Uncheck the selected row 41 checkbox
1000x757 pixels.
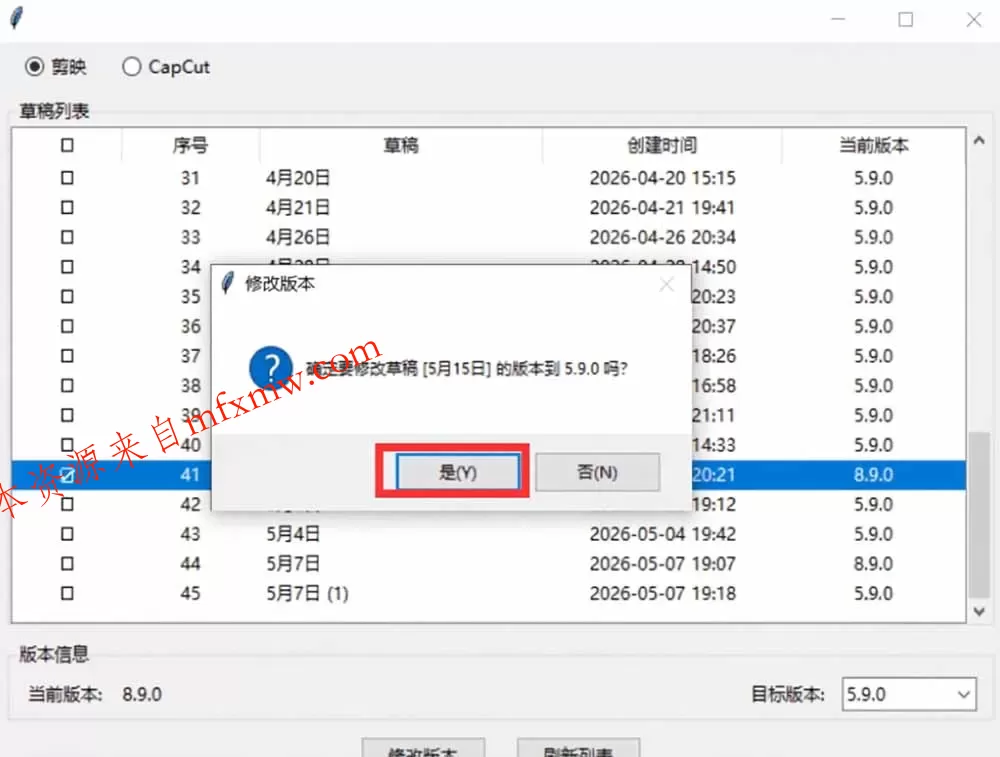click(x=67, y=474)
